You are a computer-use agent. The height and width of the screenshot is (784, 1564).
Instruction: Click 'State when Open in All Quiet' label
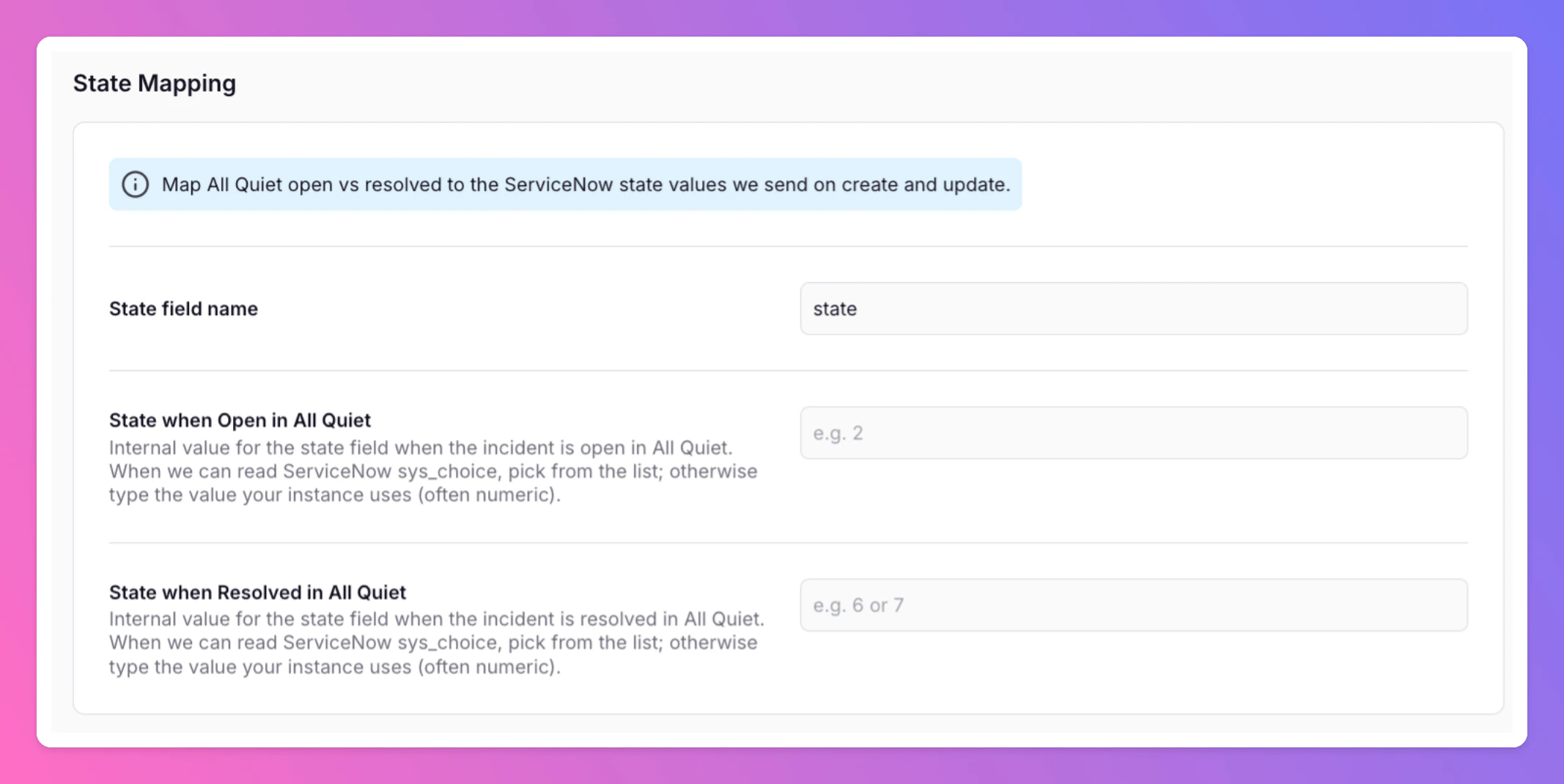pos(240,420)
